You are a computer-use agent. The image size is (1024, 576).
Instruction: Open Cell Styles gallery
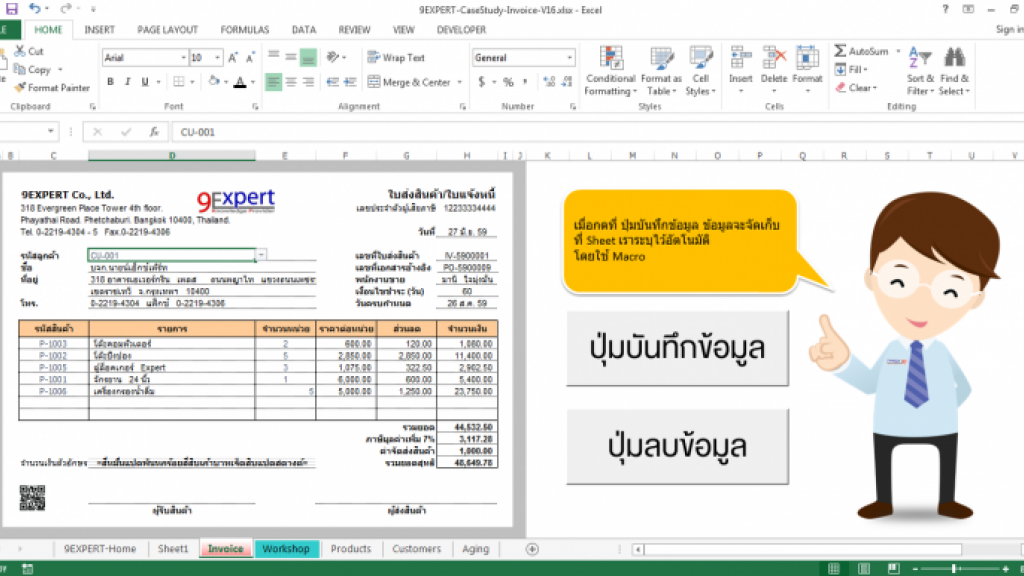click(x=701, y=72)
